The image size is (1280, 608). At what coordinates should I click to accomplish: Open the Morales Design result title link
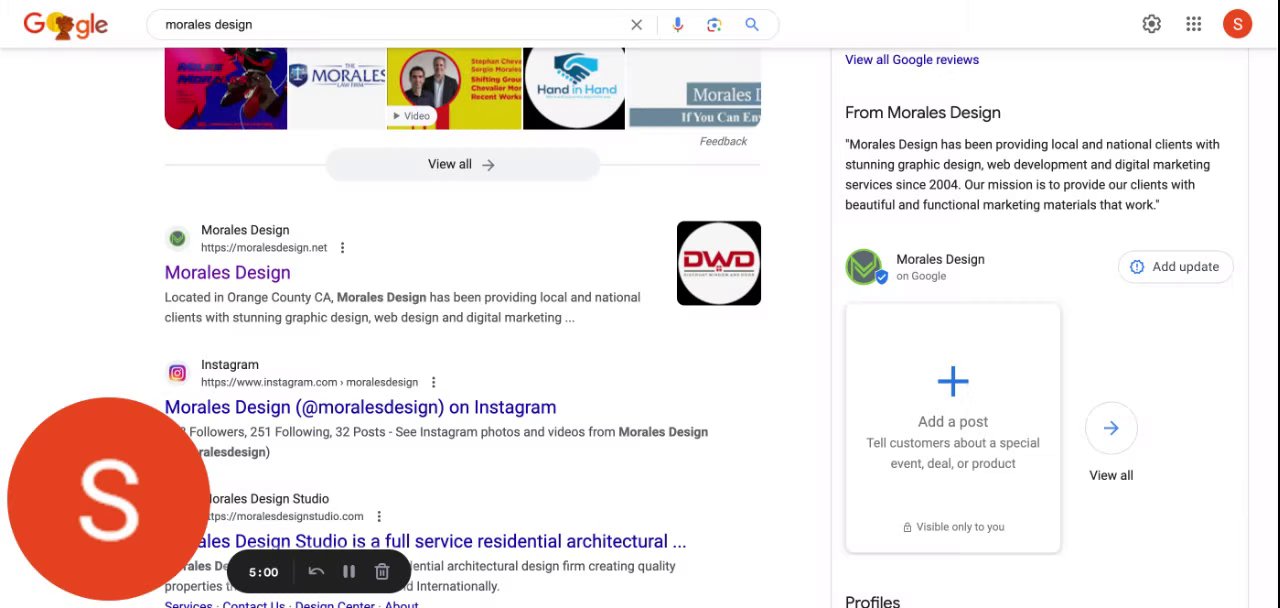pyautogui.click(x=228, y=273)
